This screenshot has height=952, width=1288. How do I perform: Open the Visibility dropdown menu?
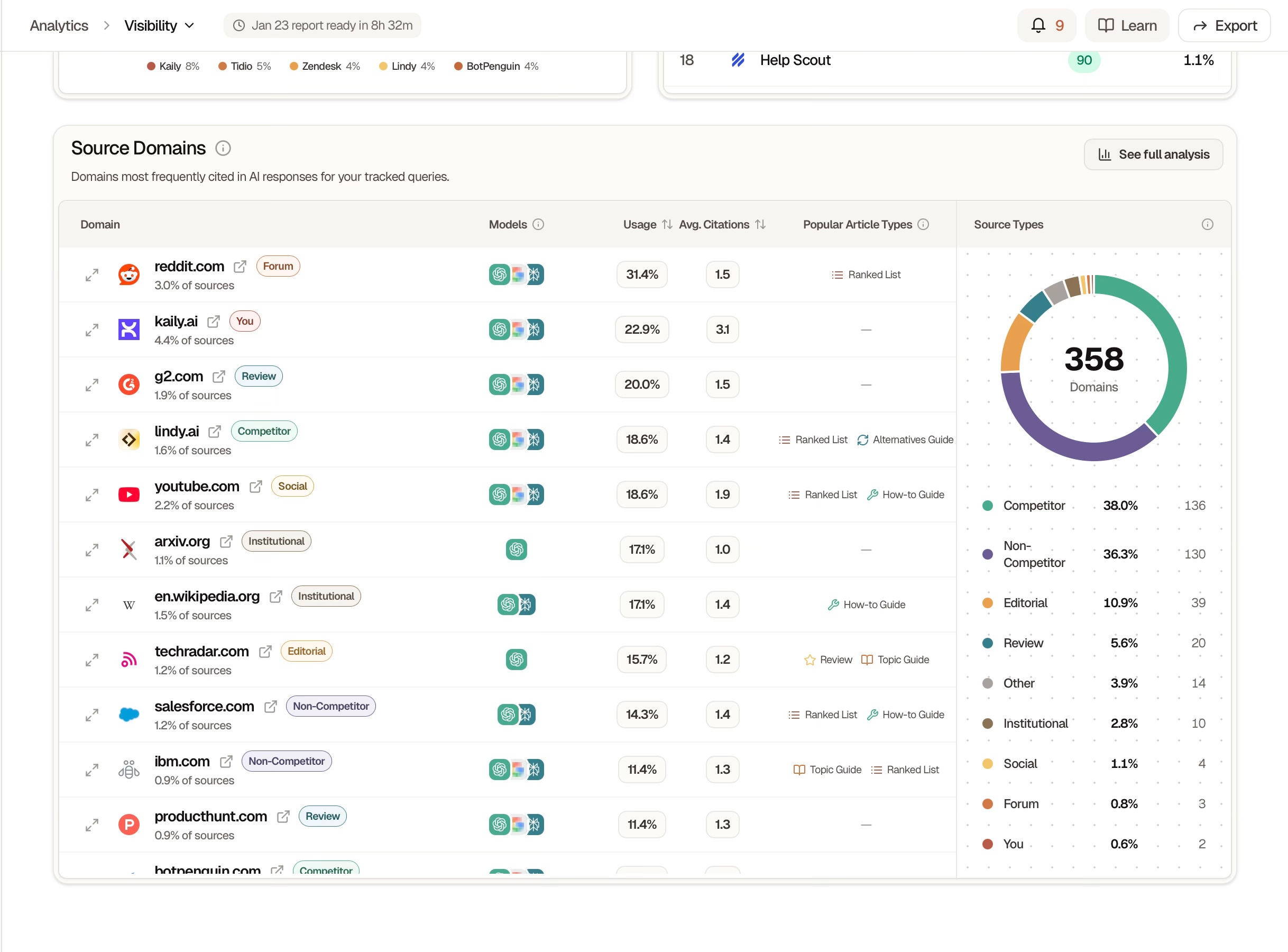click(x=159, y=25)
